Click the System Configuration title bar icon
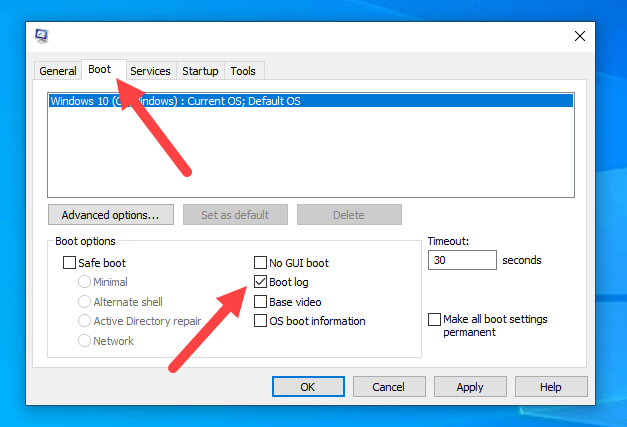Screen dimensions: 627x427 coord(42,36)
